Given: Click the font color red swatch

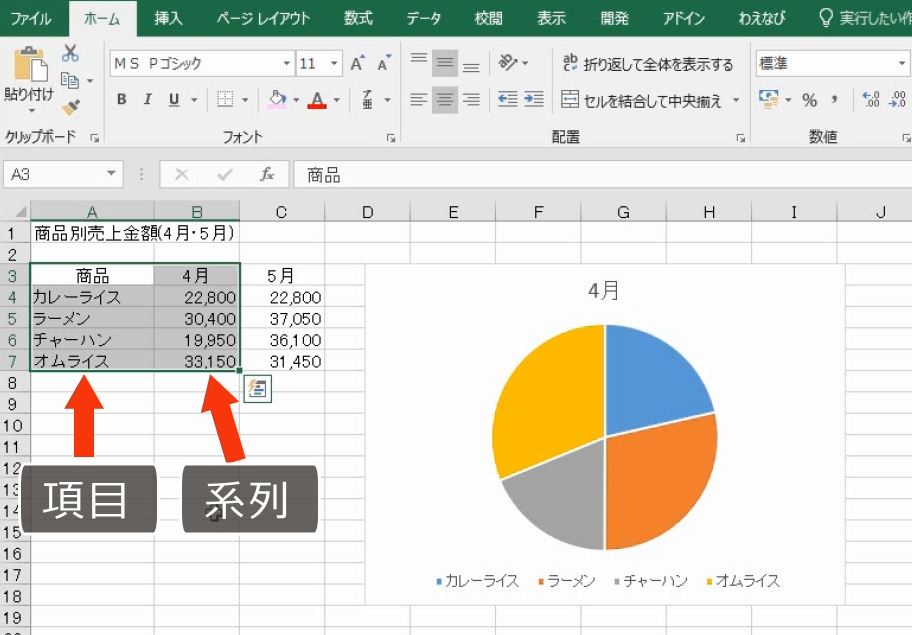Looking at the screenshot, I should tap(318, 103).
